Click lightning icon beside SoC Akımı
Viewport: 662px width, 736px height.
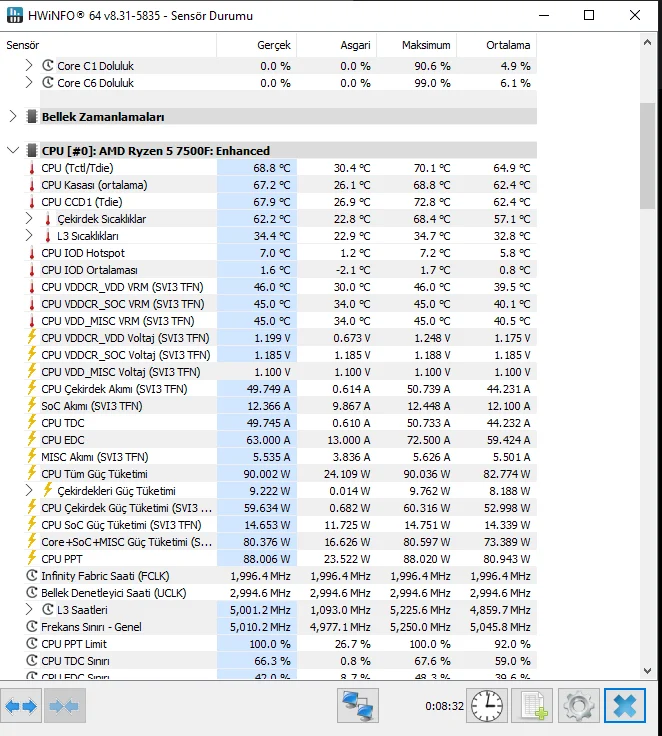(x=31, y=406)
